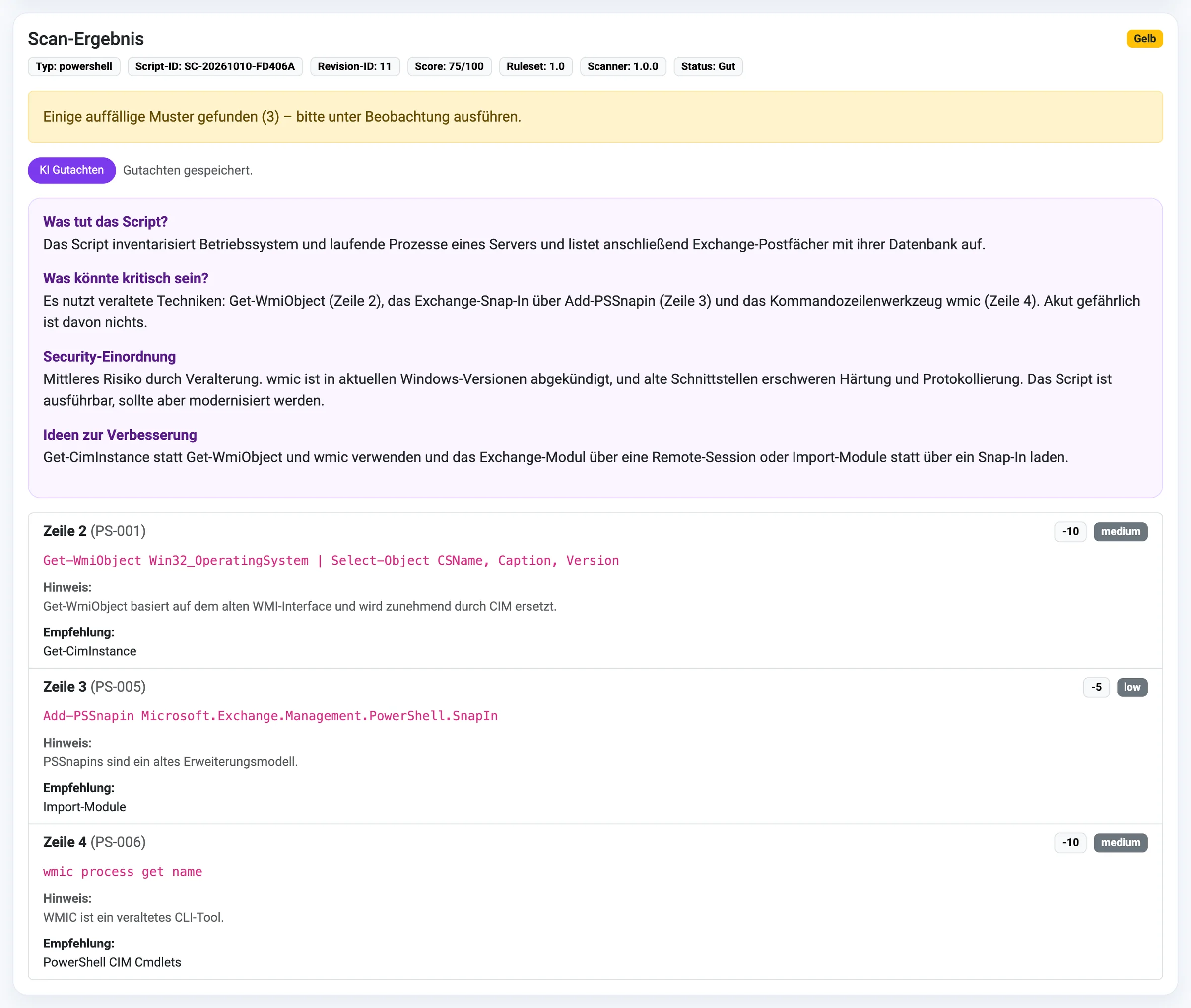Click the Status: Gut chip
Image resolution: width=1191 pixels, height=1008 pixels.
(708, 67)
